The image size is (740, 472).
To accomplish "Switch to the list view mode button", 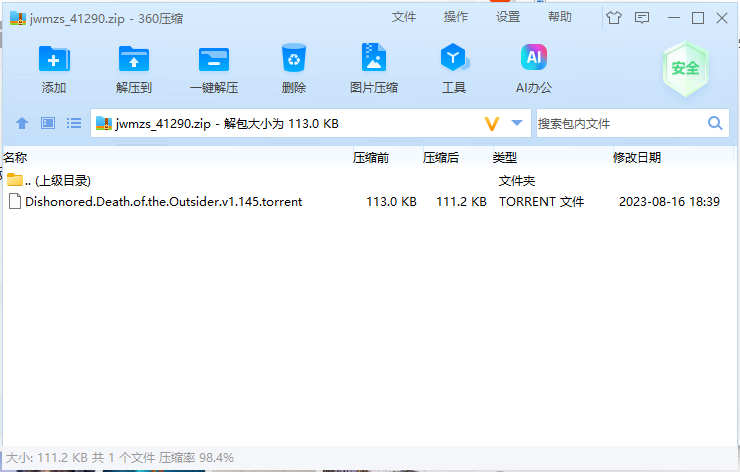I will pyautogui.click(x=74, y=124).
